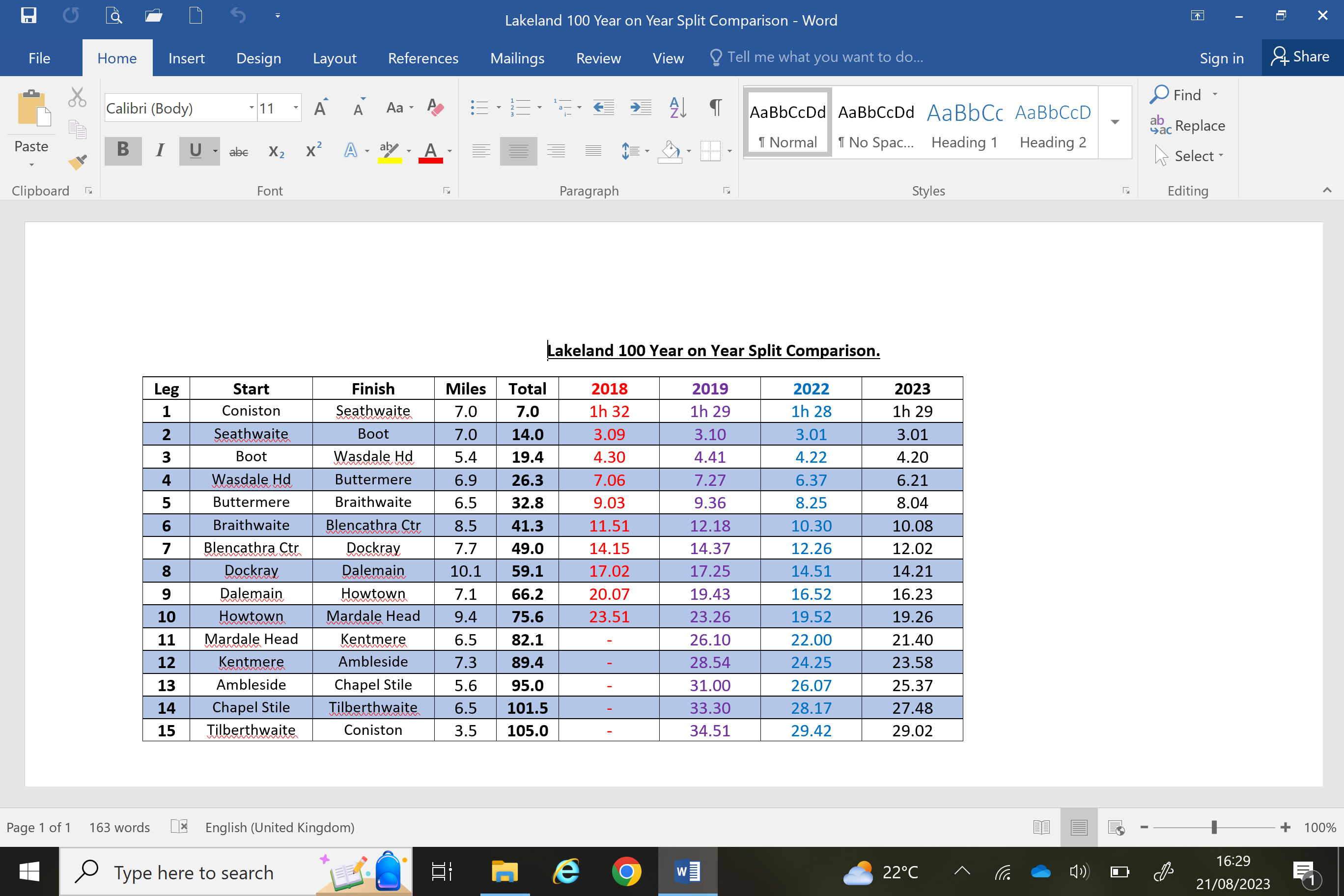Open the Layout ribbon tab

(x=335, y=58)
